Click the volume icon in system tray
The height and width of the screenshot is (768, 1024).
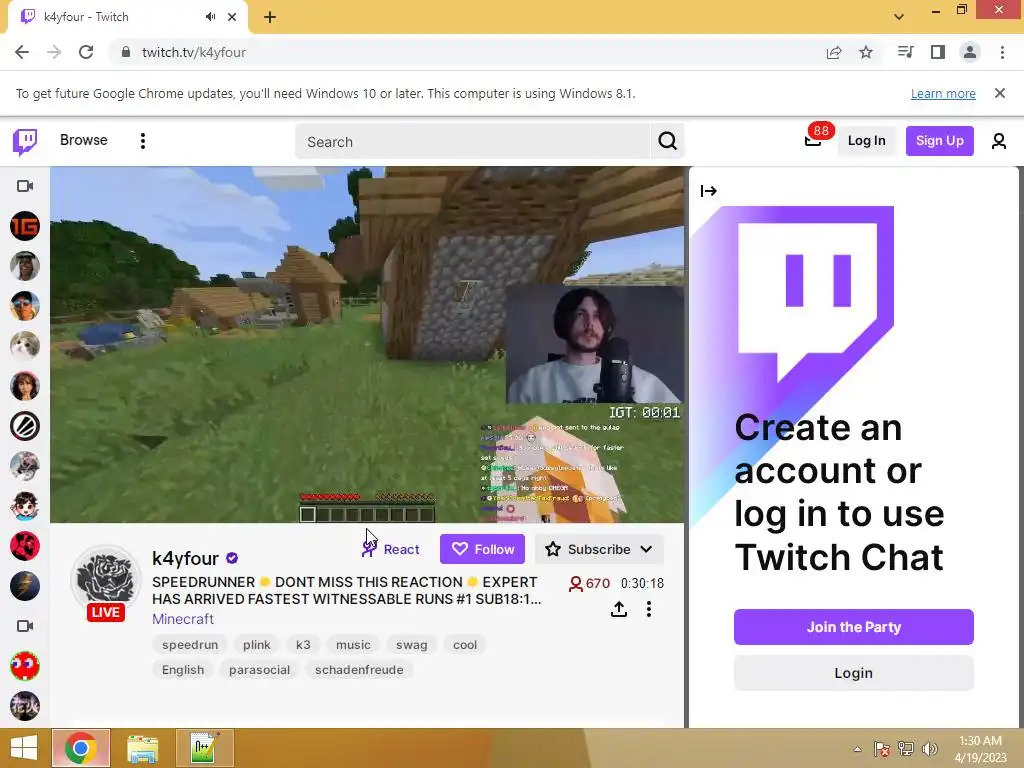(x=930, y=748)
